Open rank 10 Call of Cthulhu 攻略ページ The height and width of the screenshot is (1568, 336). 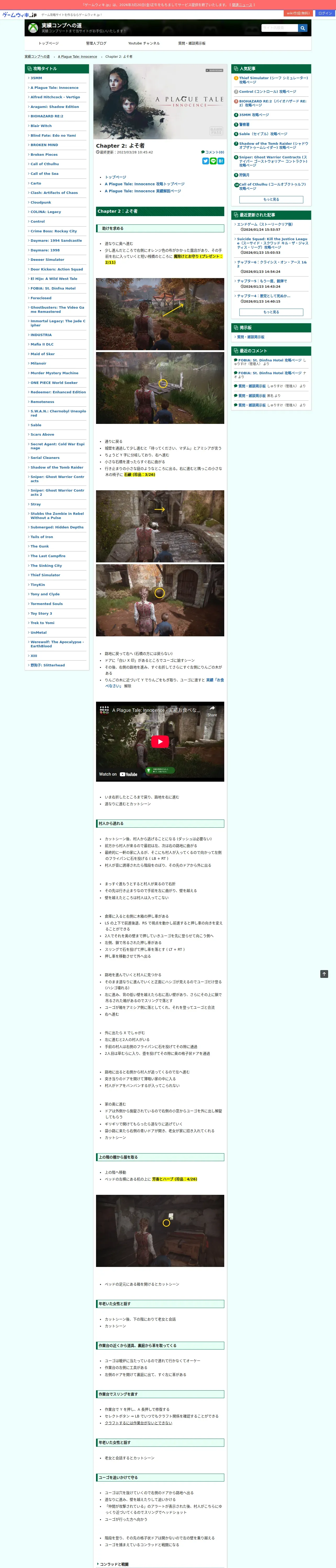tap(273, 186)
